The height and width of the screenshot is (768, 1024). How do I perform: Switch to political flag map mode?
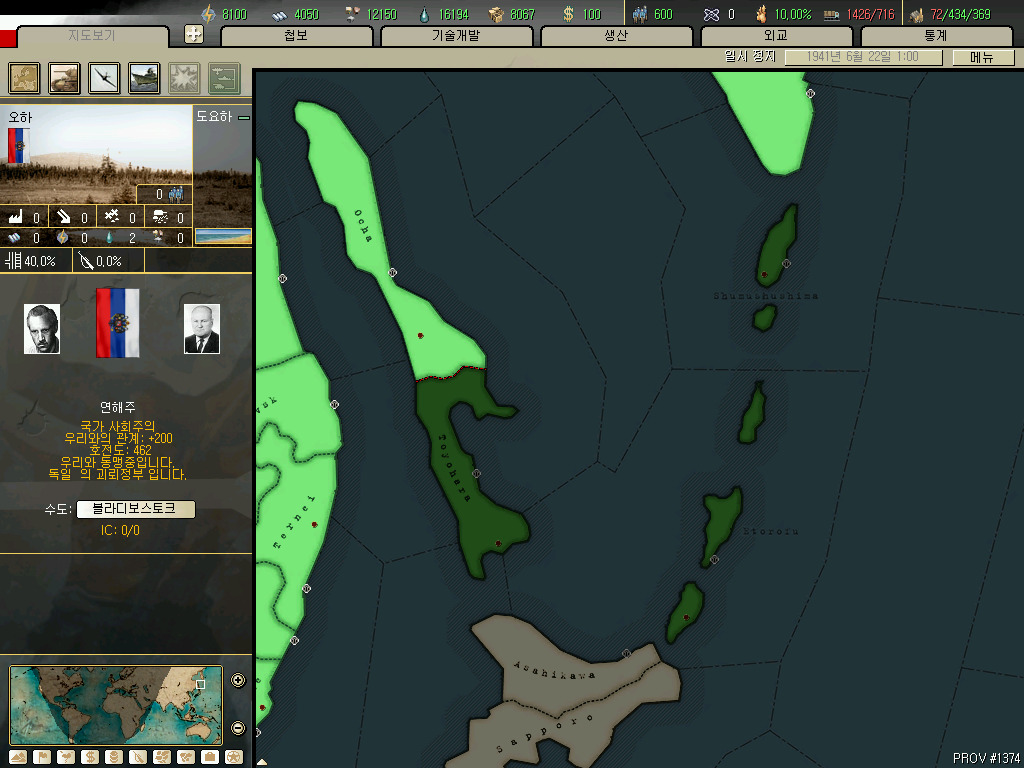tap(42, 757)
